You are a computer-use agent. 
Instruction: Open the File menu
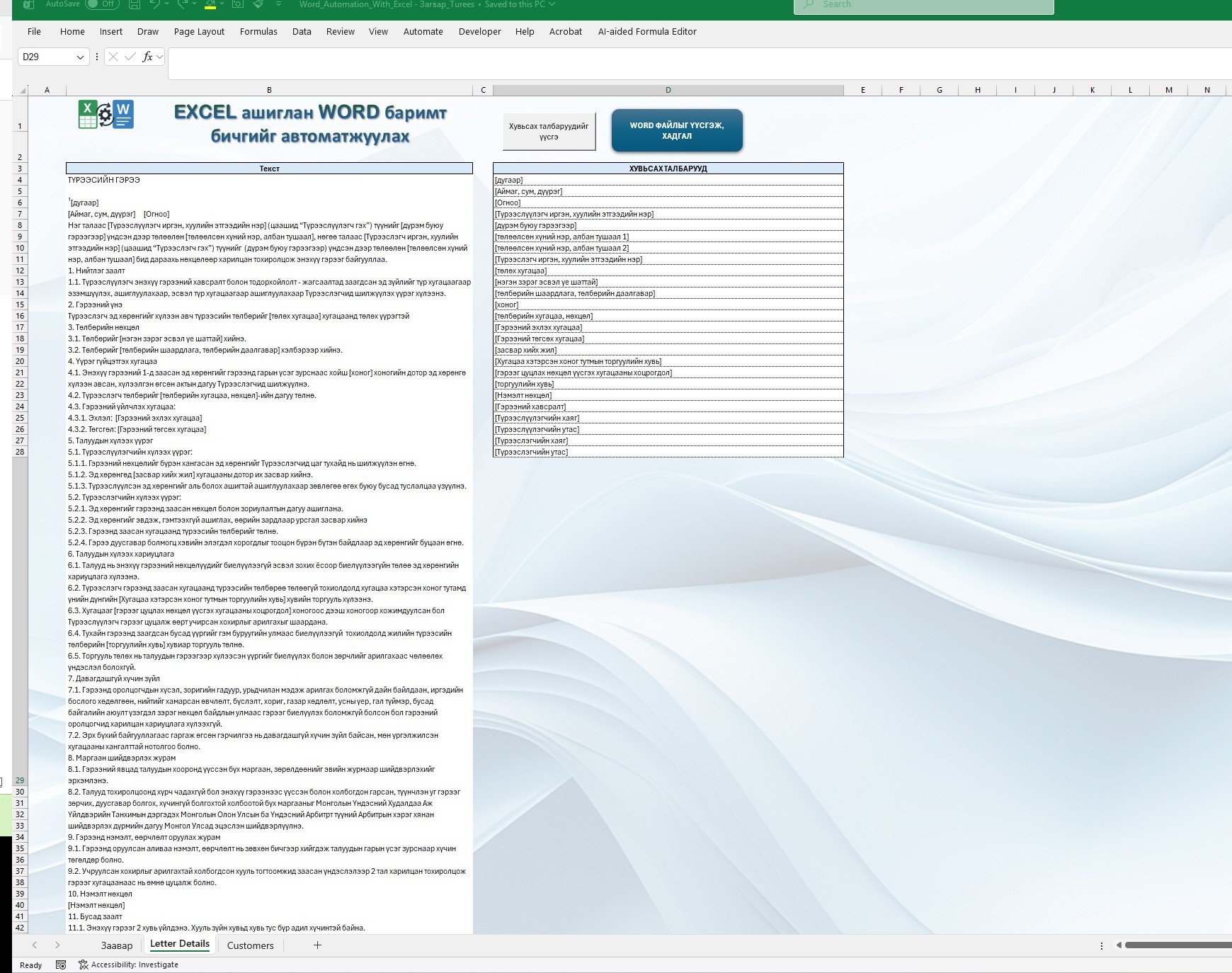(34, 31)
